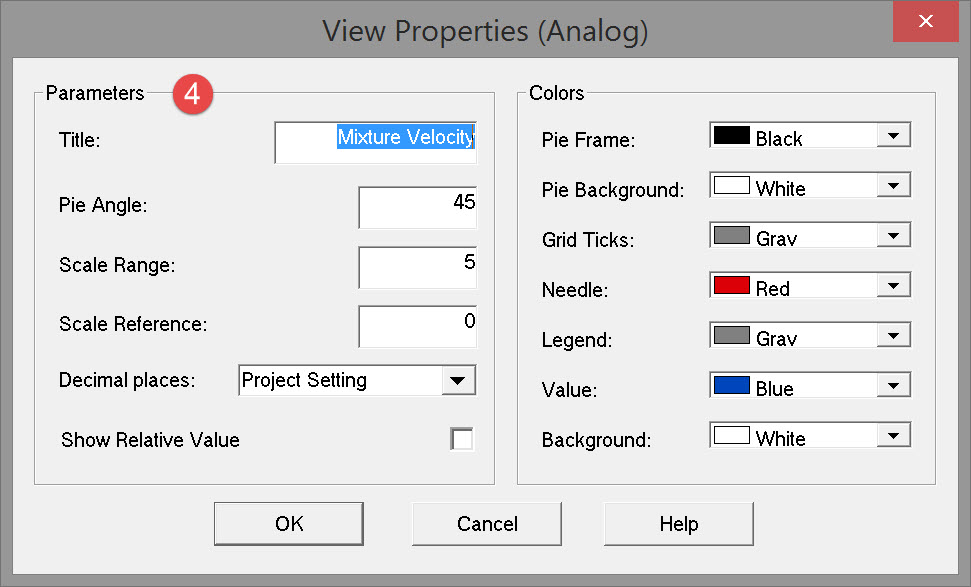Click the Title text field
The height and width of the screenshot is (587, 971).
[375, 142]
